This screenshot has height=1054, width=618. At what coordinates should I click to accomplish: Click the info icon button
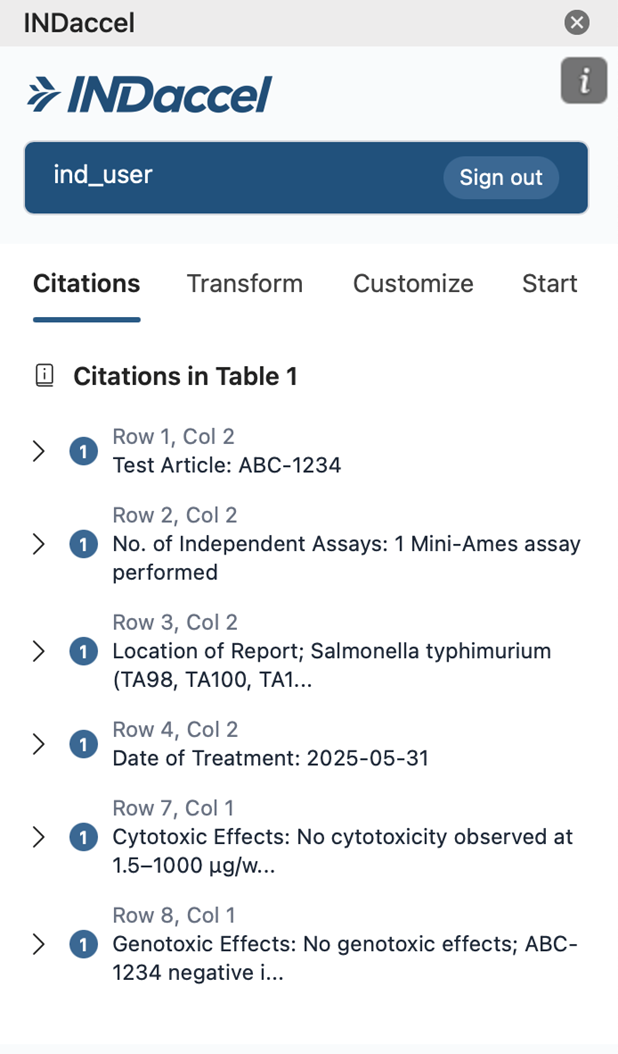(x=584, y=81)
